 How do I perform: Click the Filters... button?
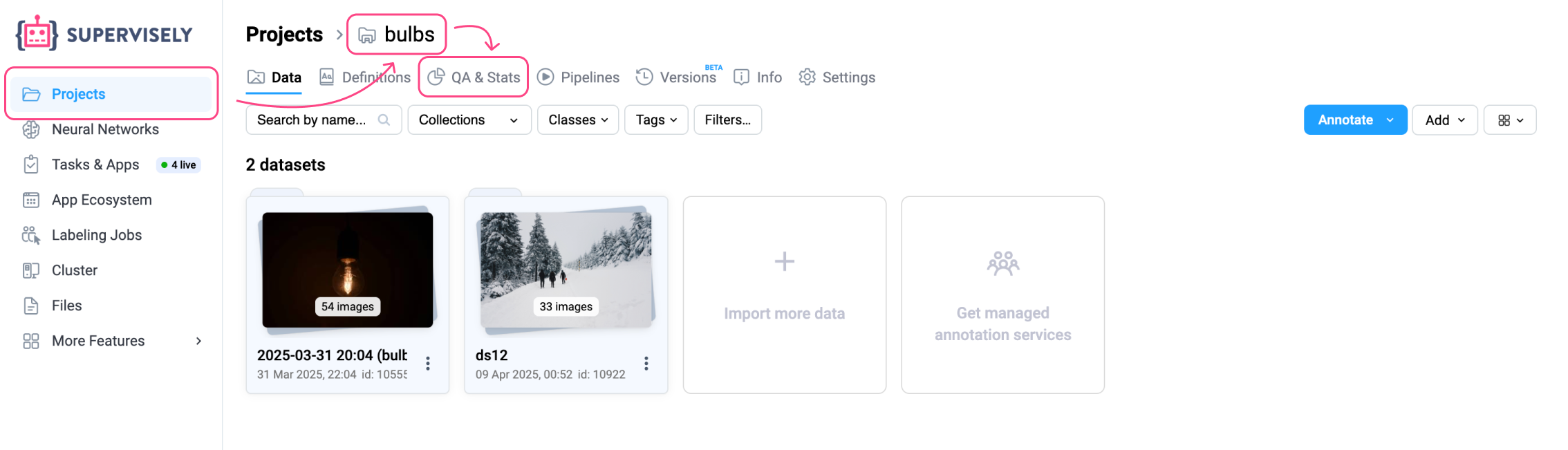click(727, 120)
